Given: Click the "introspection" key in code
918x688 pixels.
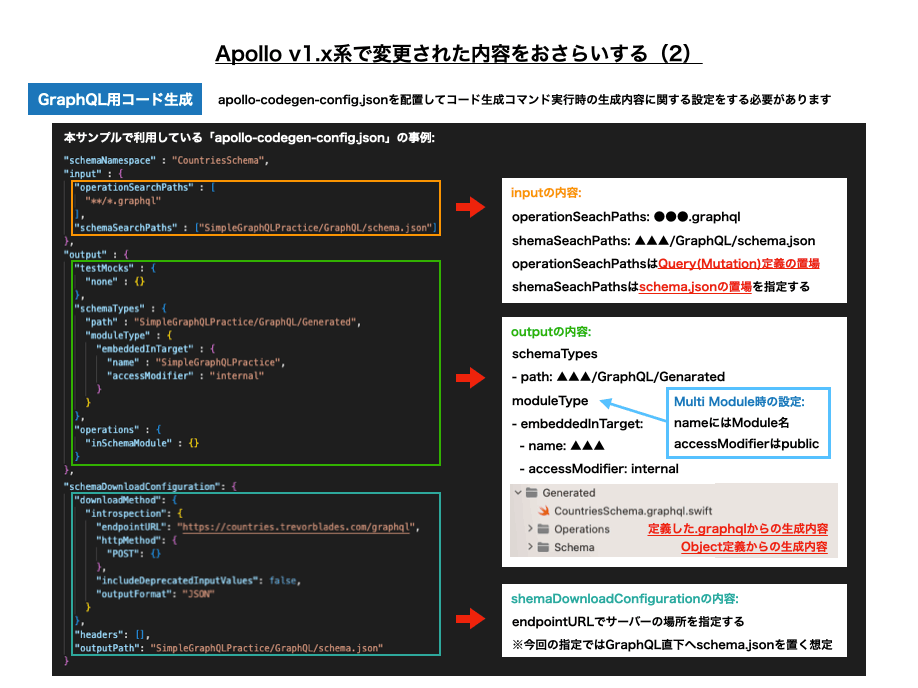Looking at the screenshot, I should tap(126, 514).
